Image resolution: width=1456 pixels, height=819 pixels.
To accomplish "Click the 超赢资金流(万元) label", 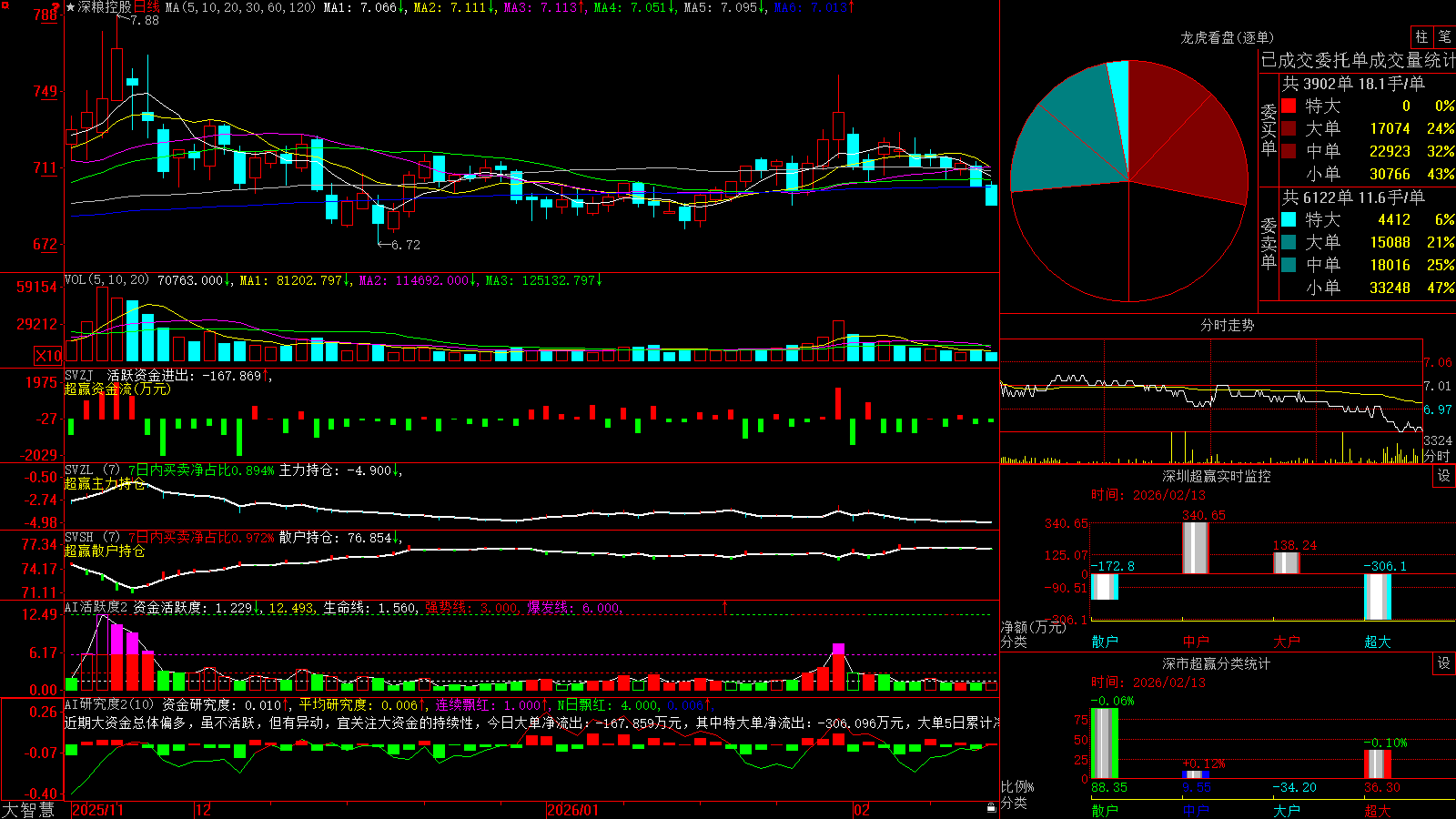I will 117,389.
